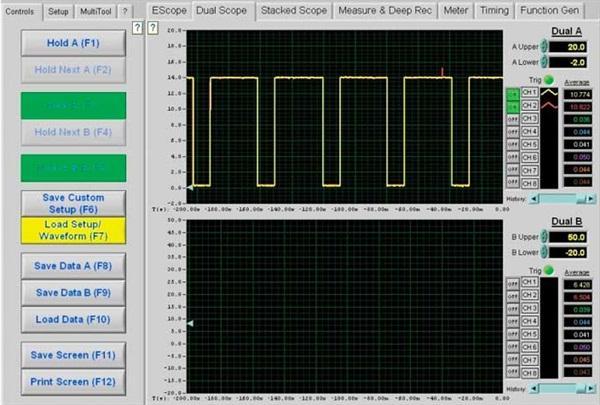Screen dimensions: 600x405
Task: Click the help icon beside the scope graph
Action: 152,28
